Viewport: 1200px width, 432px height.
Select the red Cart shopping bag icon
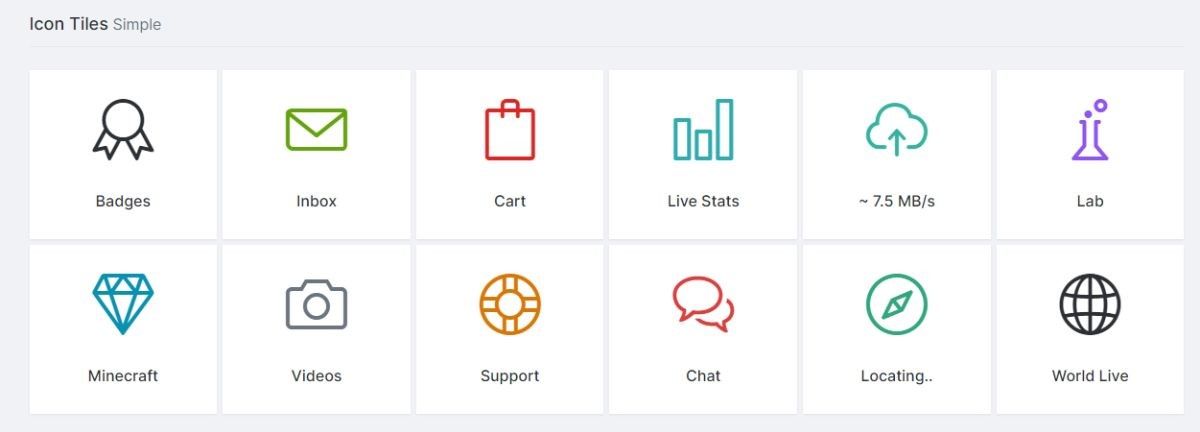(x=510, y=130)
